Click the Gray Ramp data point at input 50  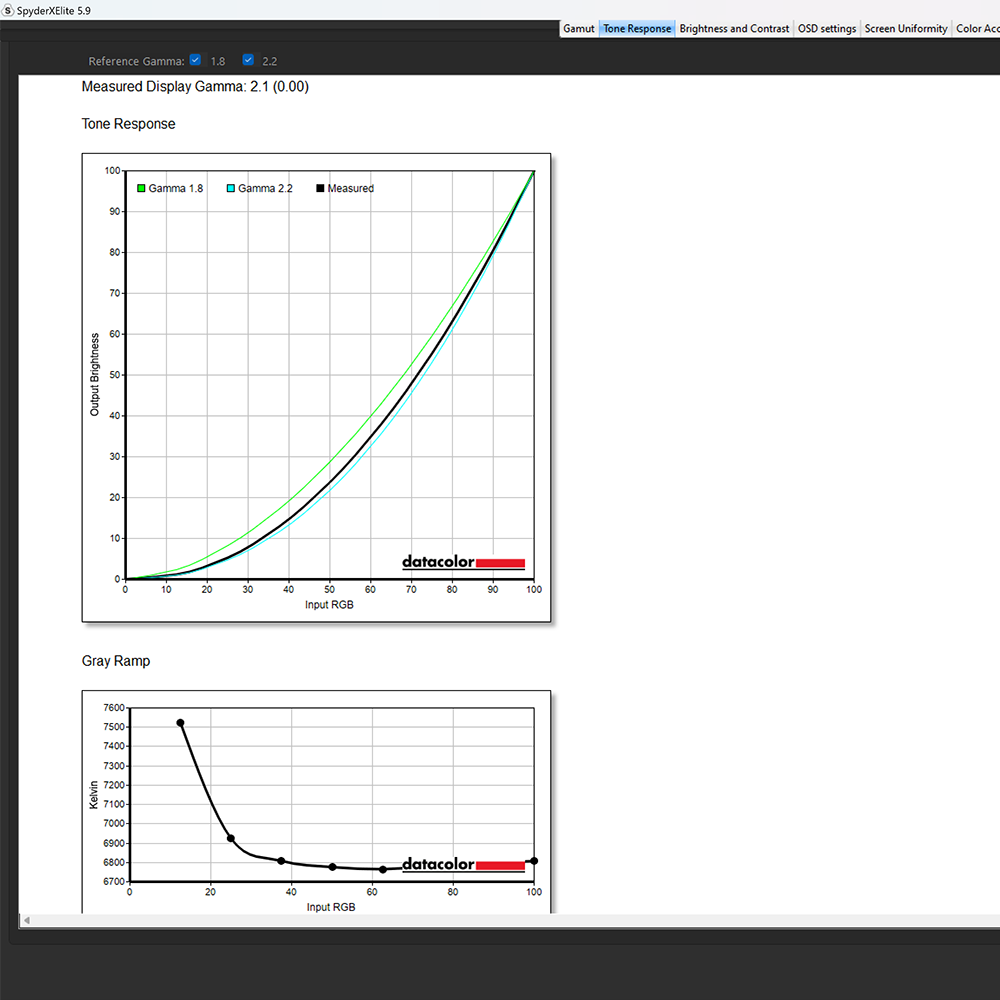coord(332,867)
